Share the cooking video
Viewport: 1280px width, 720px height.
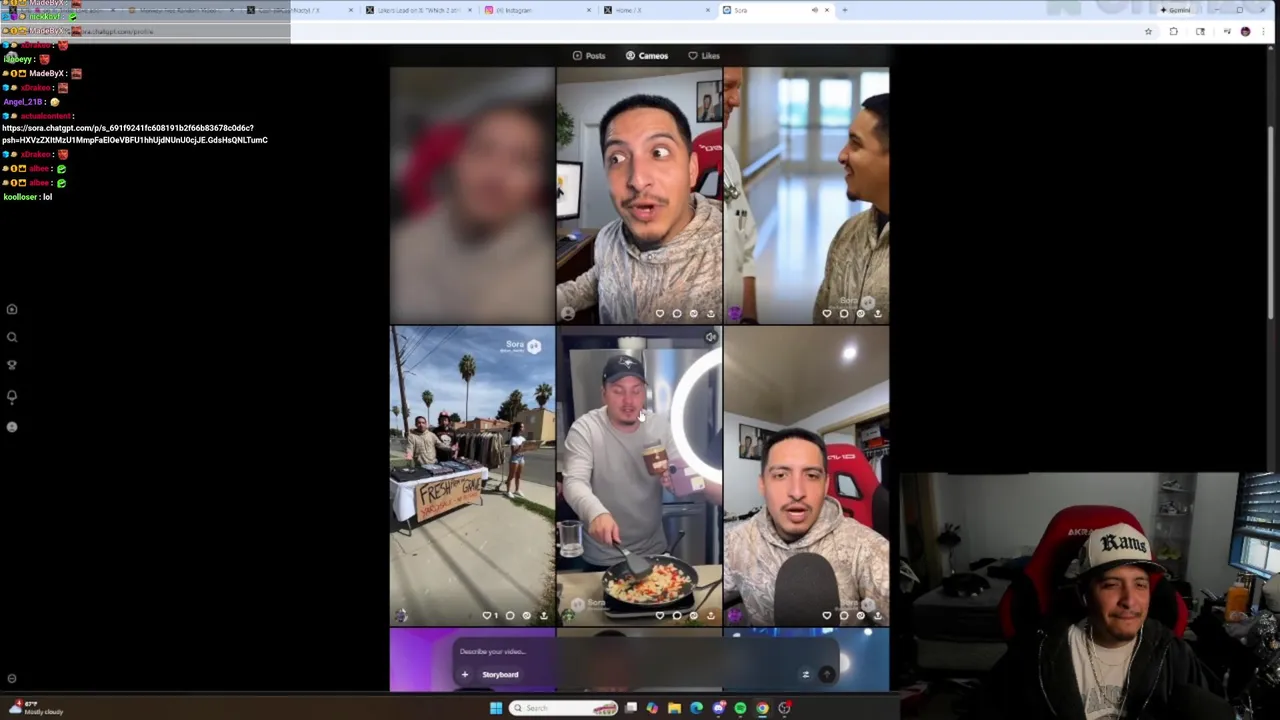[x=711, y=616]
